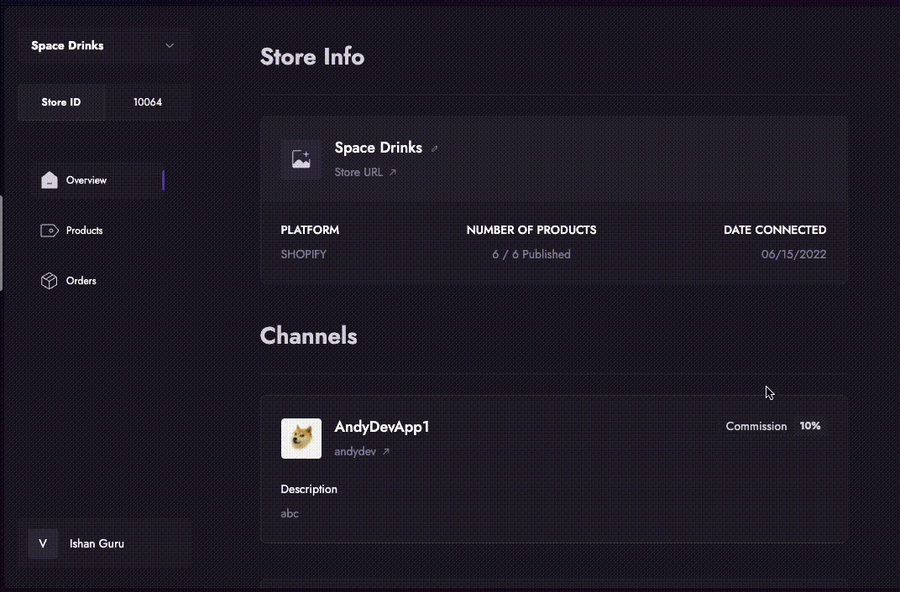Click the Products tag icon
The image size is (900, 592).
point(49,231)
